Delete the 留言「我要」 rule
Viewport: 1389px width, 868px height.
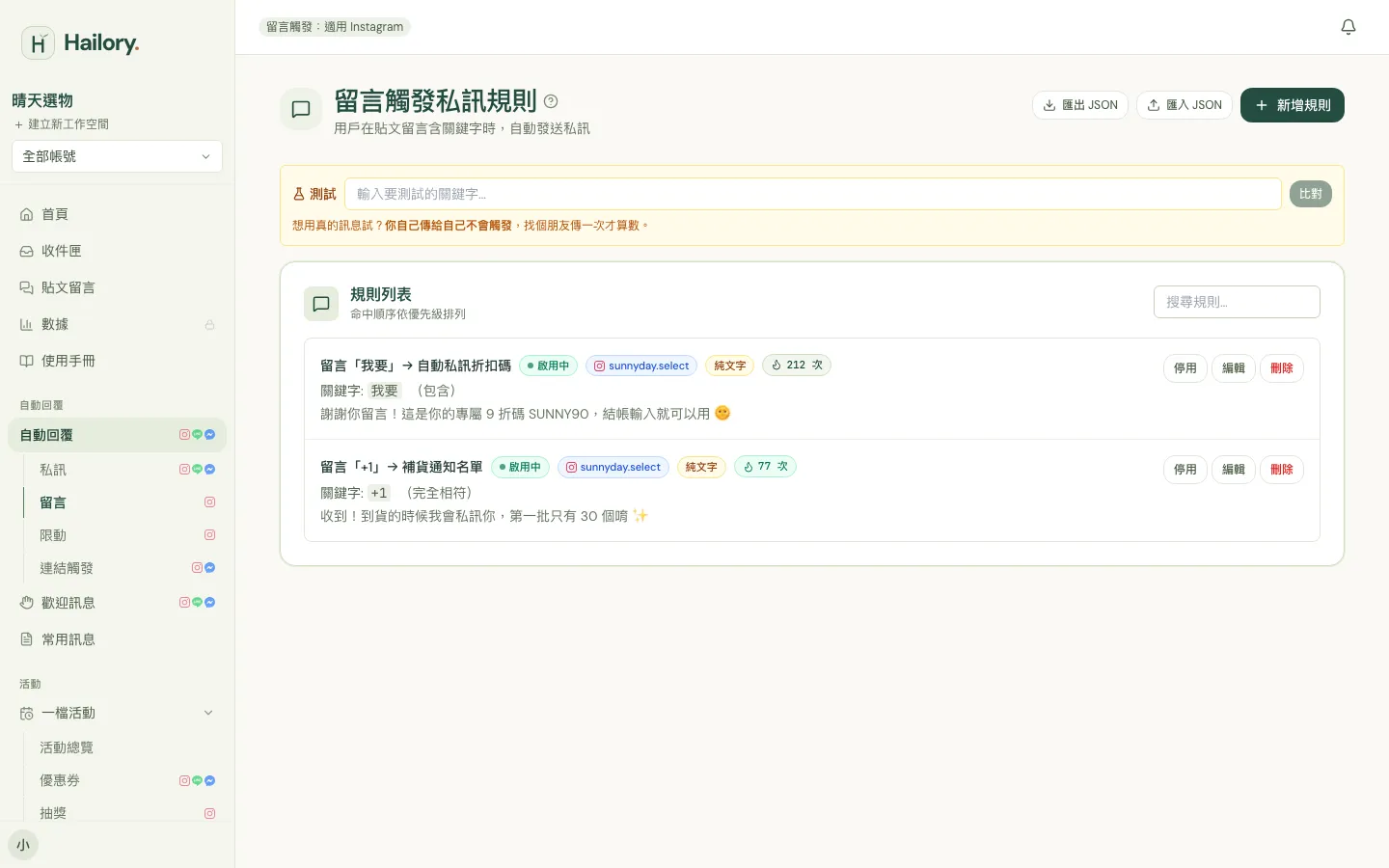[1282, 368]
